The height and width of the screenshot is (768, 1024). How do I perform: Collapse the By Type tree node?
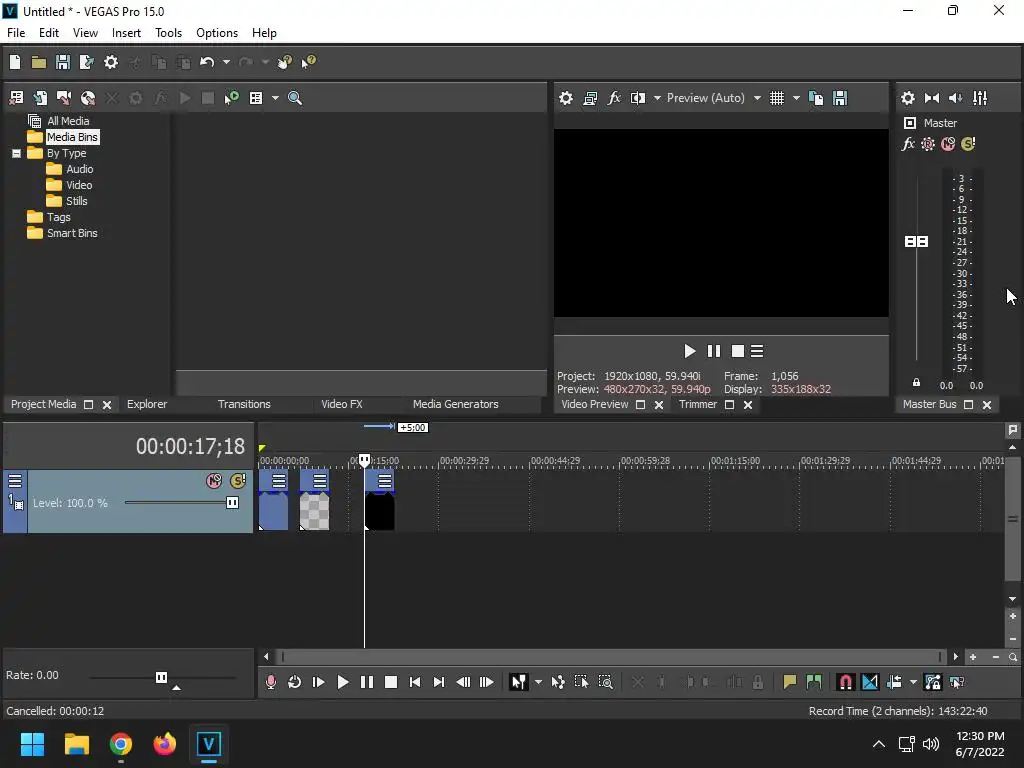click(x=16, y=153)
